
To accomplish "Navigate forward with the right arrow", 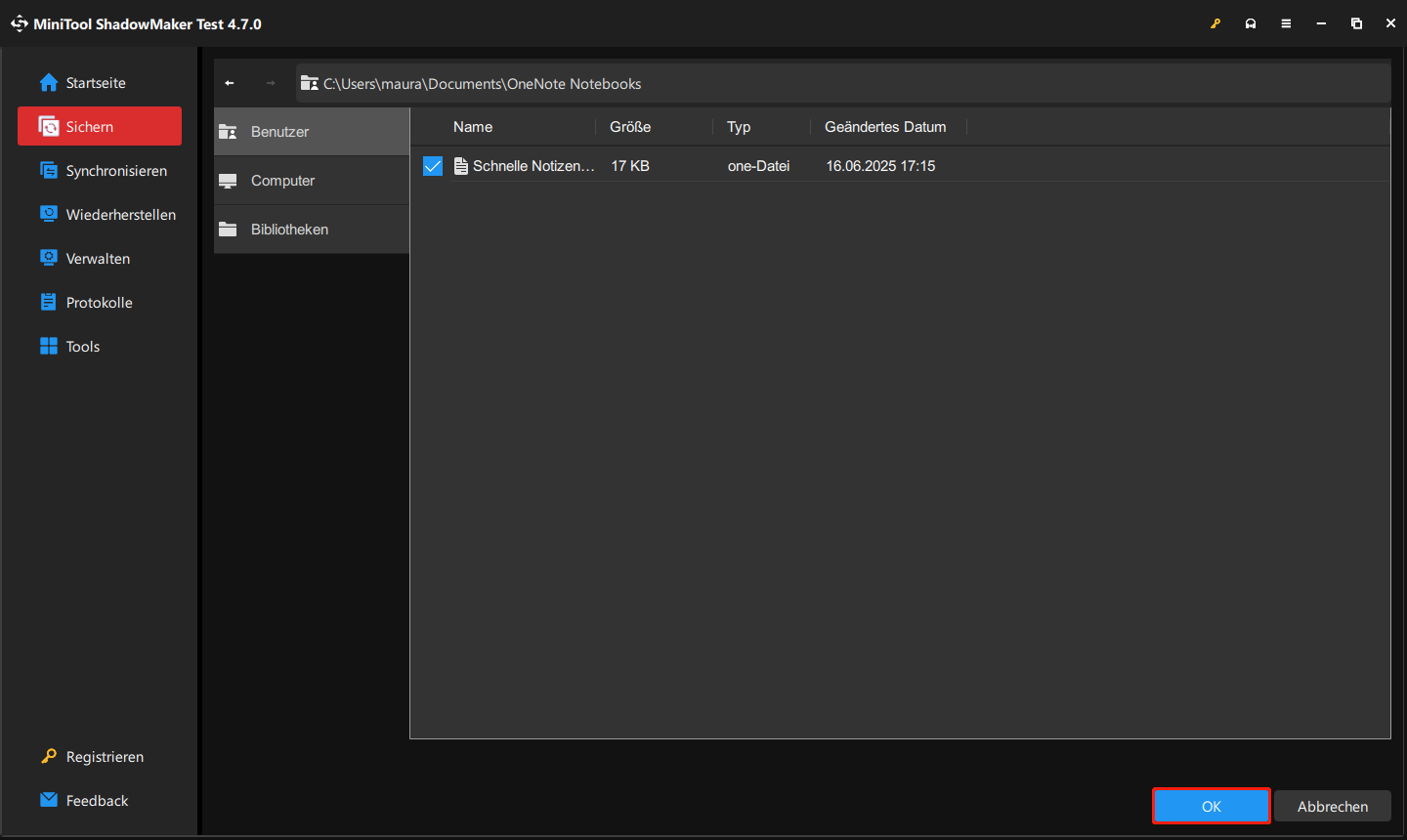I will coord(271,83).
